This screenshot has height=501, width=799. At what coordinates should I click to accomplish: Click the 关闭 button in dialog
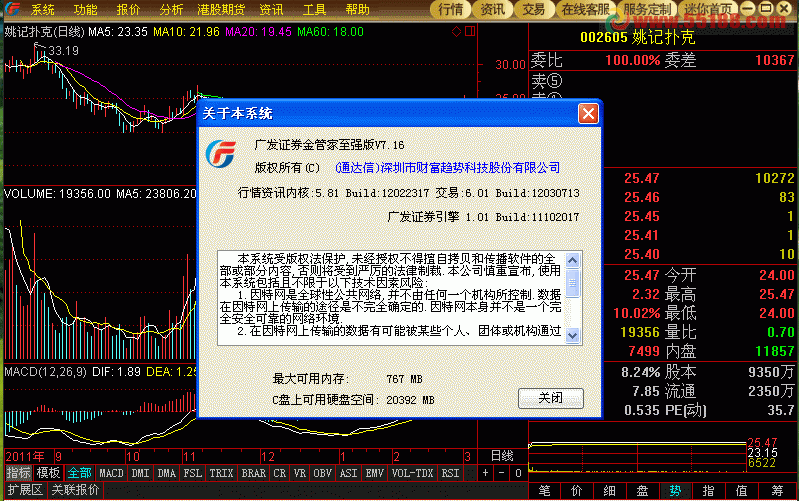point(550,398)
